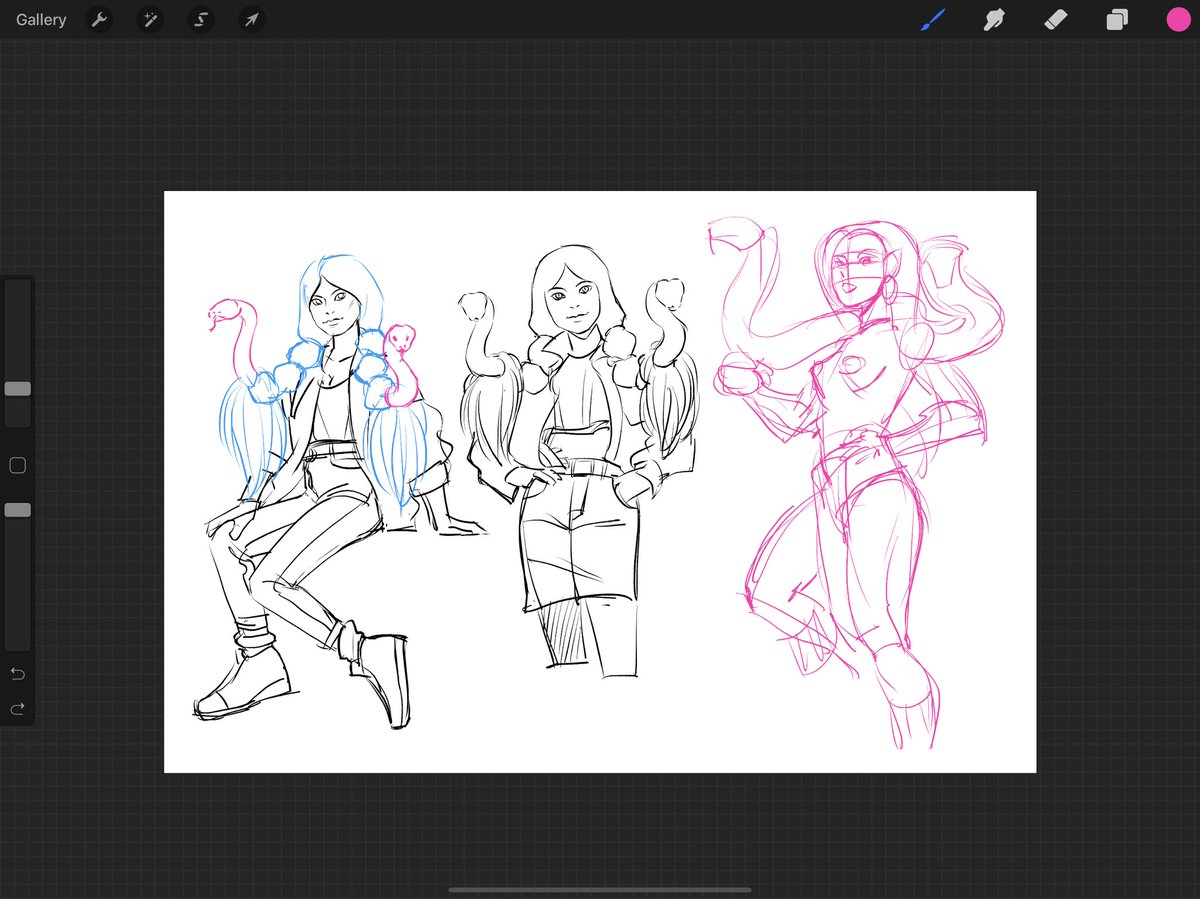Tap the square Modify button in sidebar
The height and width of the screenshot is (899, 1200).
click(x=17, y=465)
